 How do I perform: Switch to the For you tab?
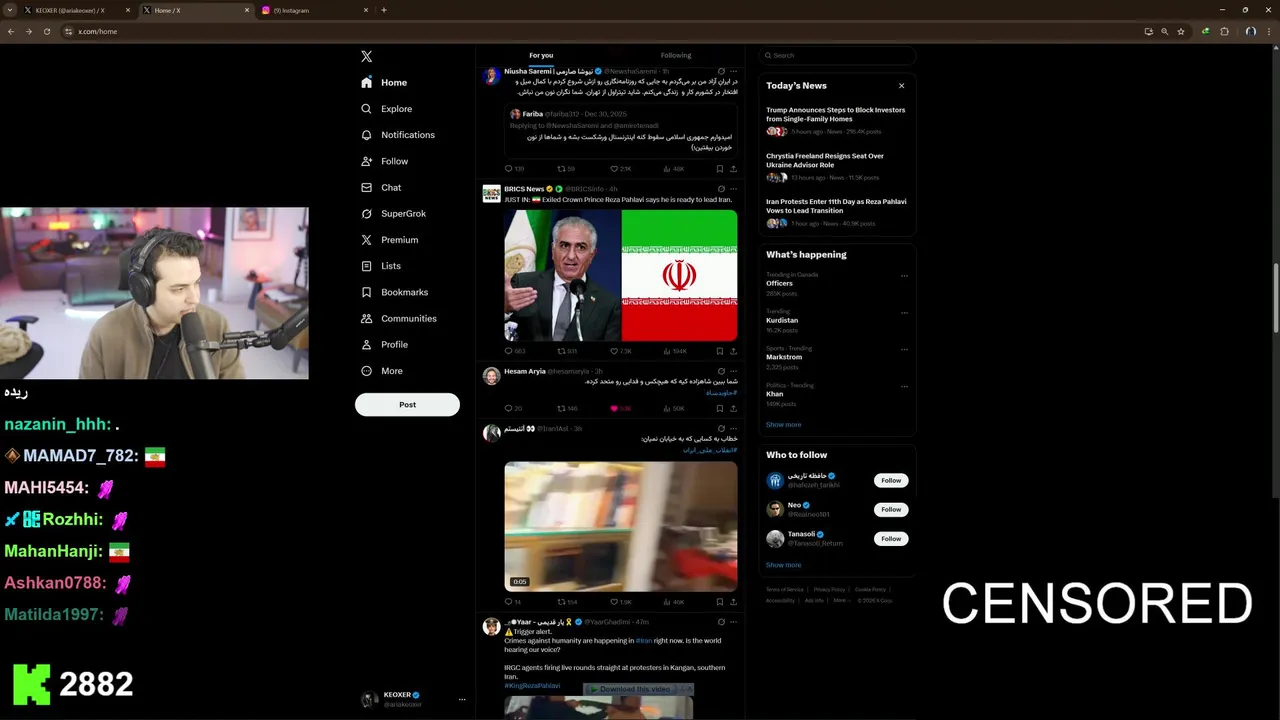[541, 55]
